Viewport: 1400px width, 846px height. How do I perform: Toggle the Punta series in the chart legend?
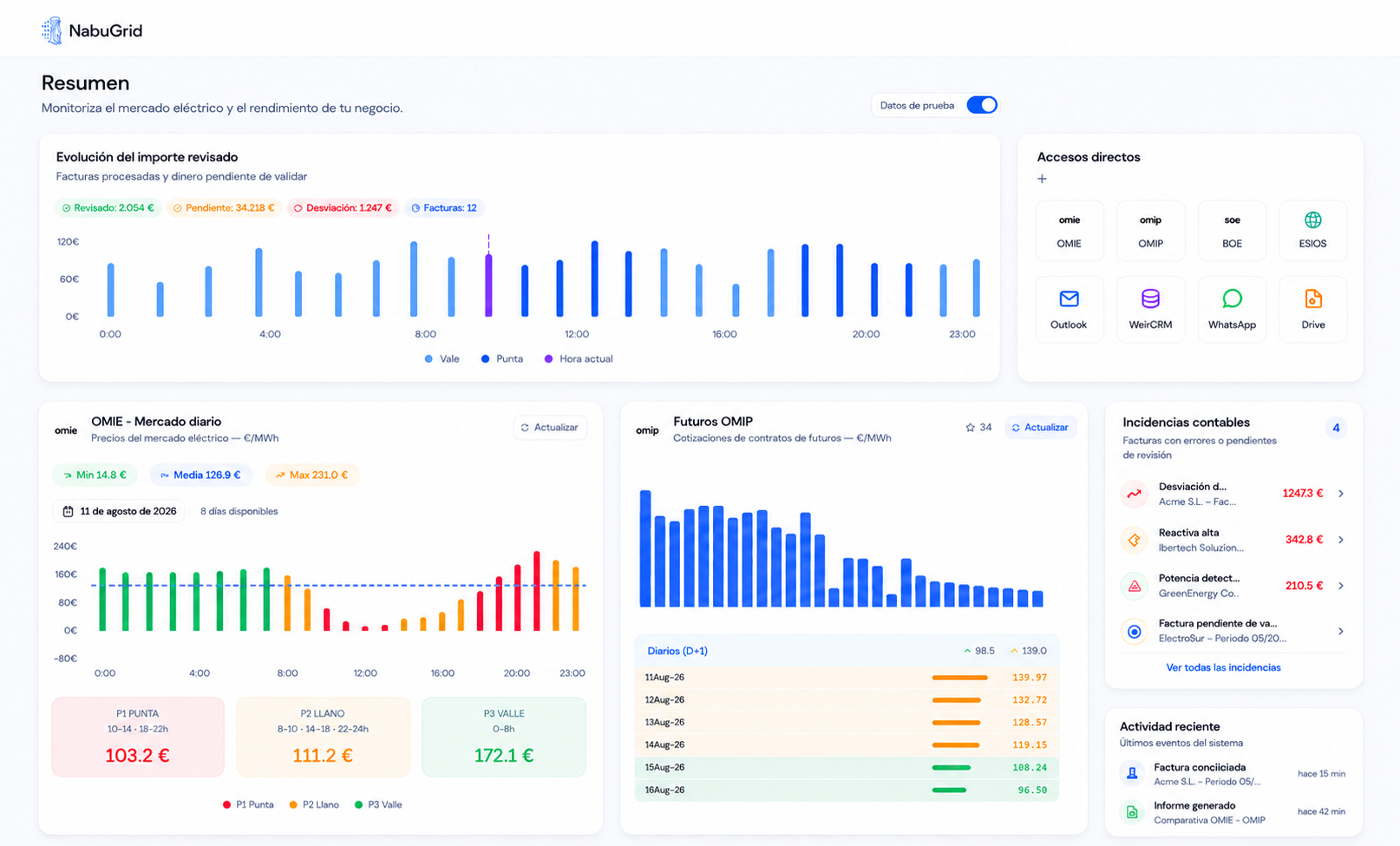coord(502,358)
